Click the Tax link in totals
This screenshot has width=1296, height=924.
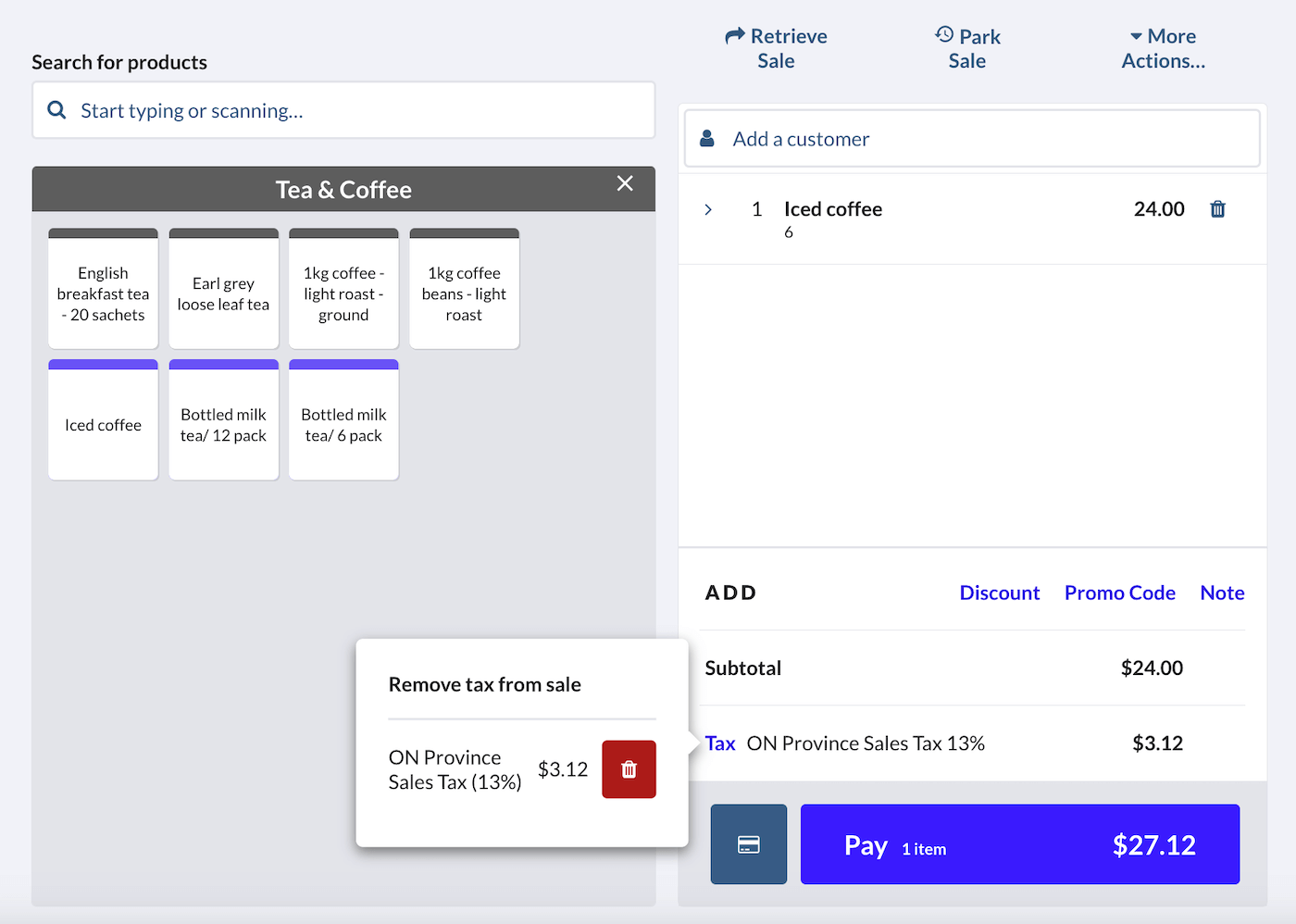[719, 743]
